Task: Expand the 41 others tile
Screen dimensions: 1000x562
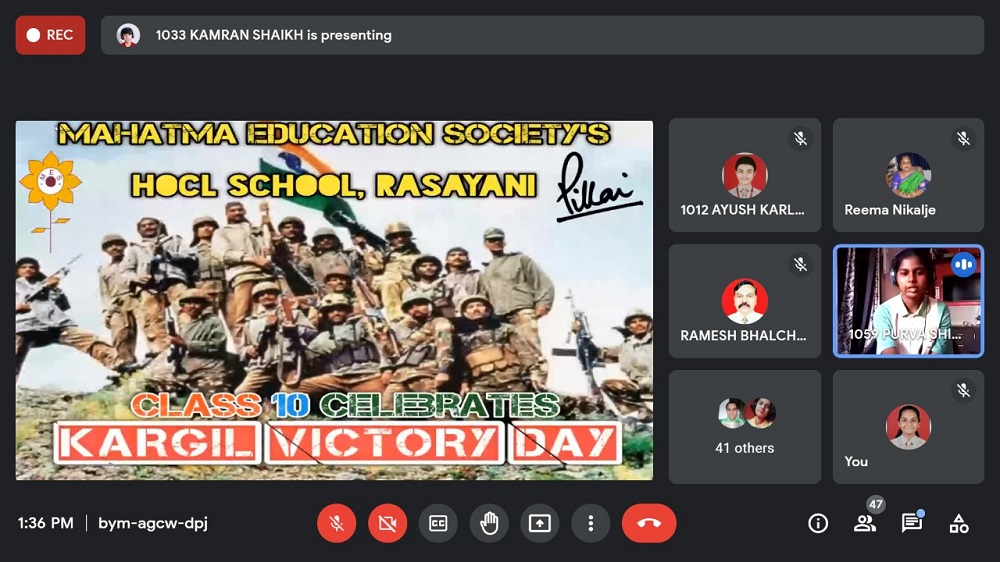Action: coord(744,427)
